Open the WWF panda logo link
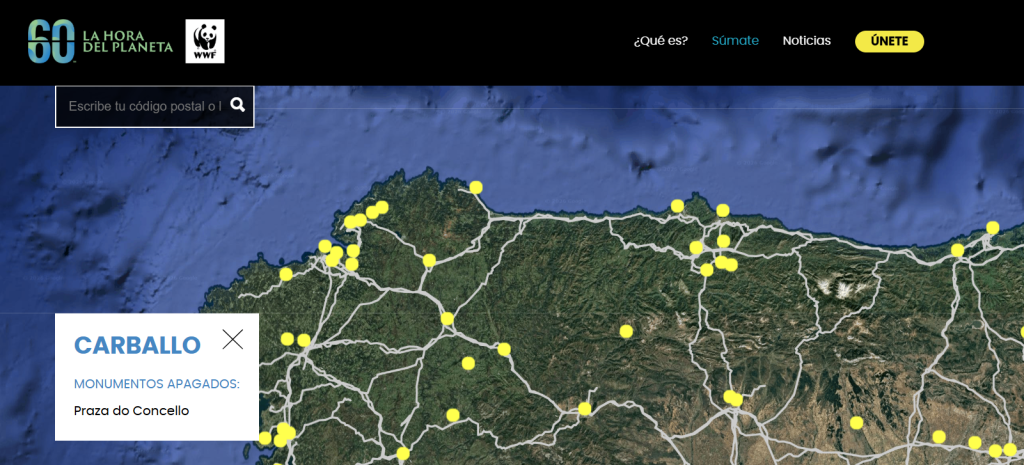 [205, 42]
